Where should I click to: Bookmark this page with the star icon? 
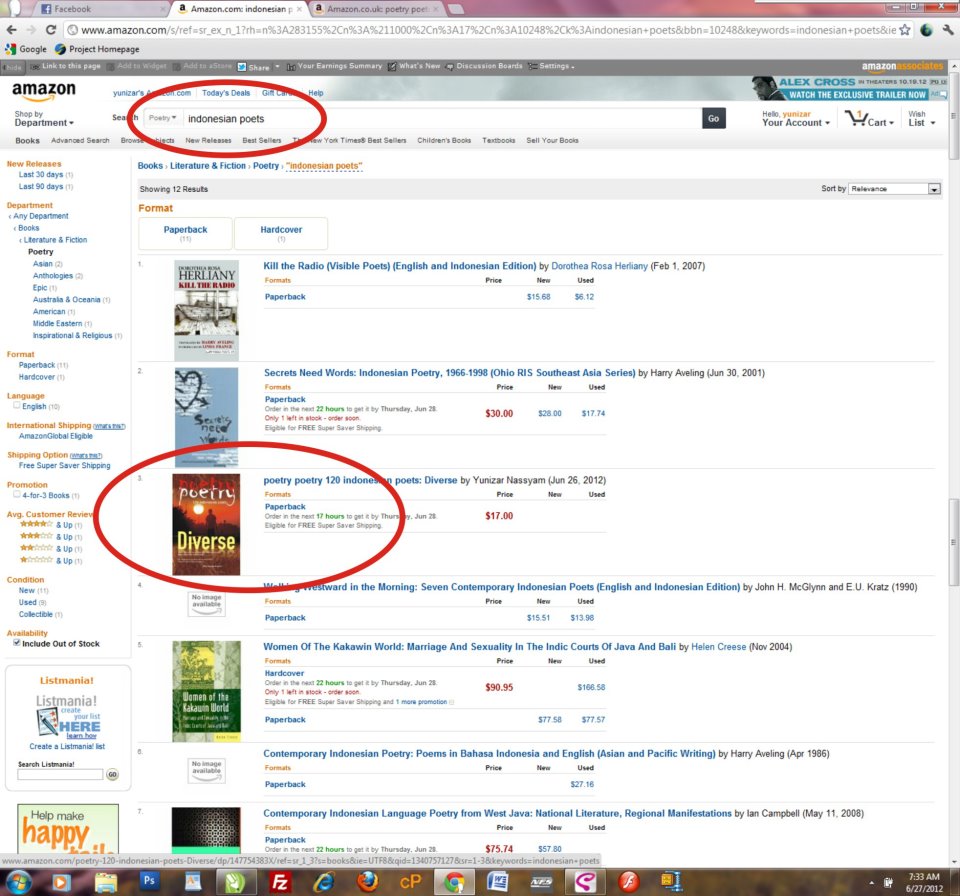[x=904, y=29]
